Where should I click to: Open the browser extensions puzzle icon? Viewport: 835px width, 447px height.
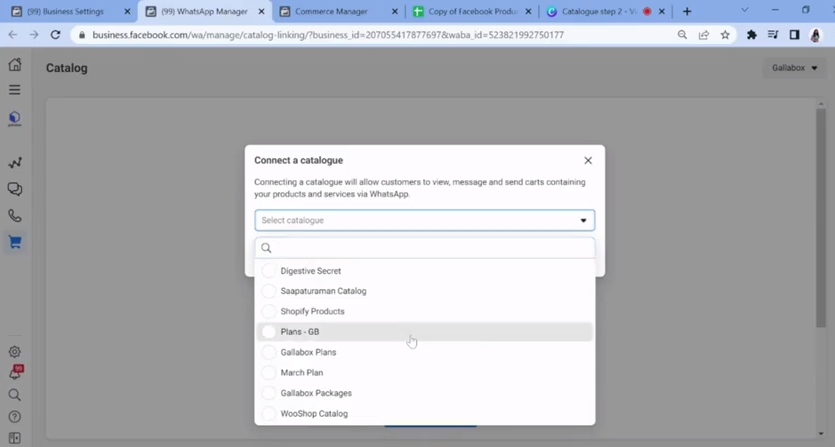click(751, 35)
